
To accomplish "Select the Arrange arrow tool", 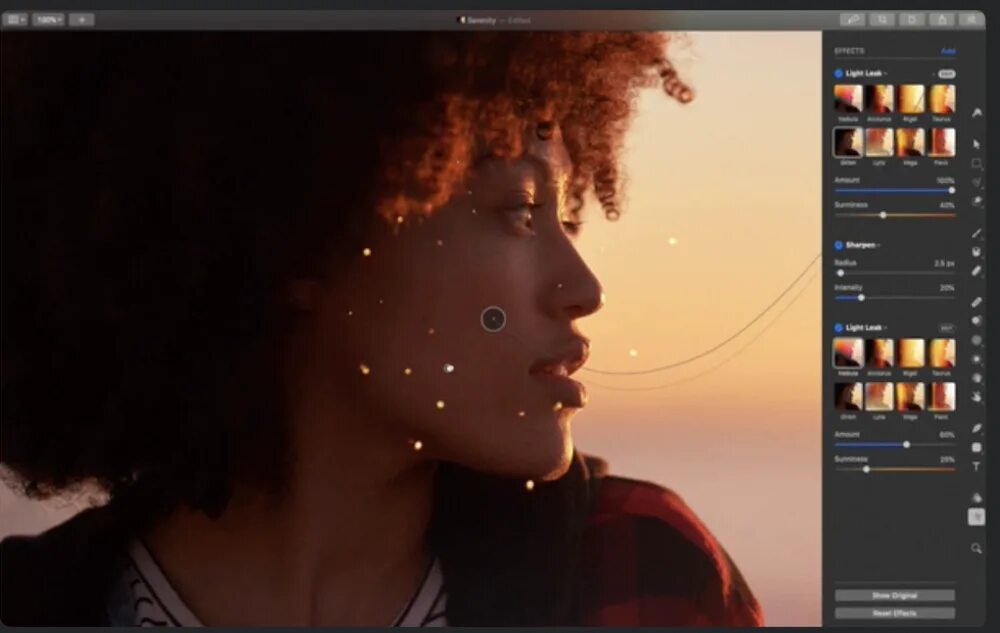I will [976, 145].
